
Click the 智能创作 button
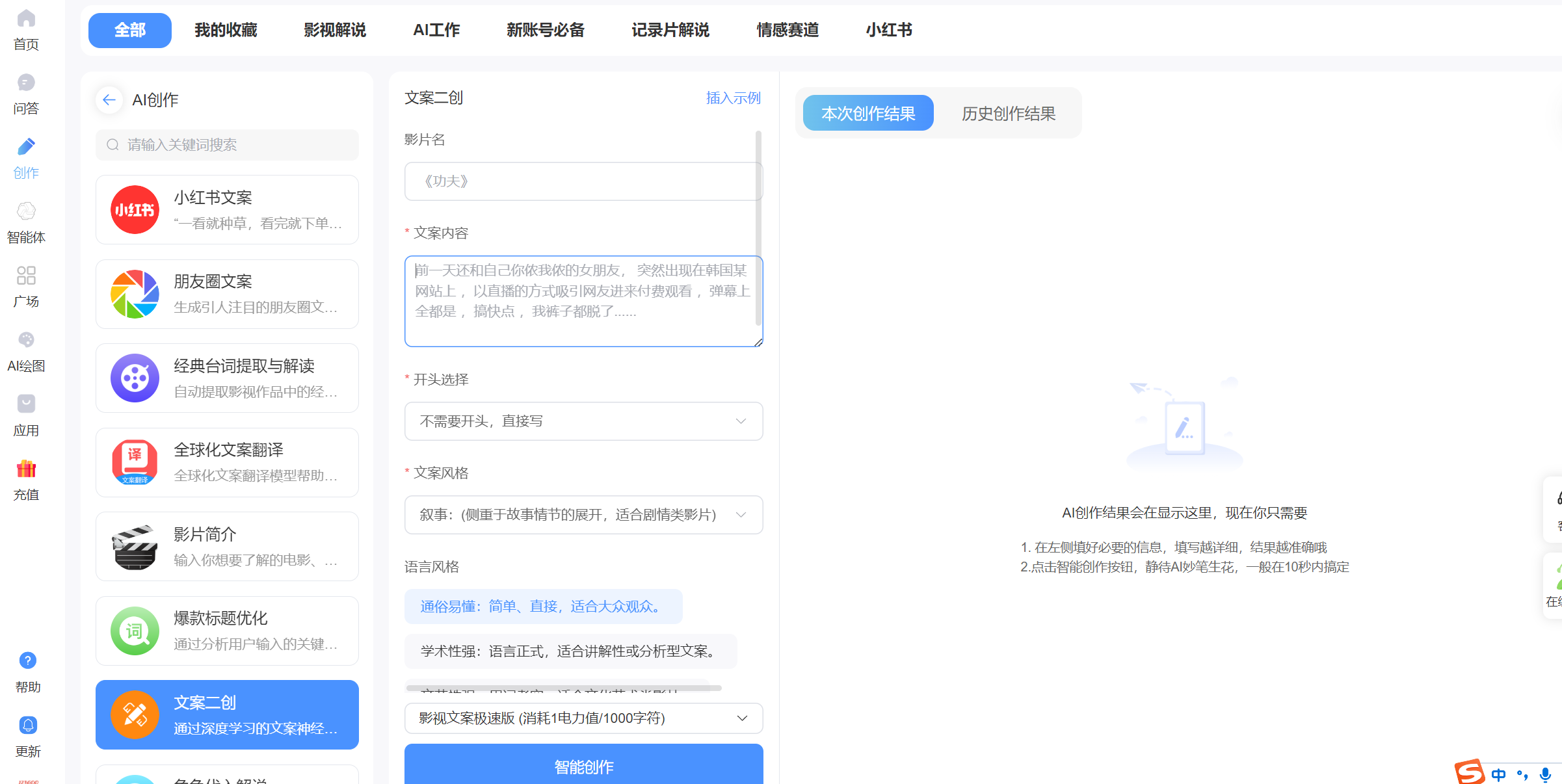tap(583, 766)
